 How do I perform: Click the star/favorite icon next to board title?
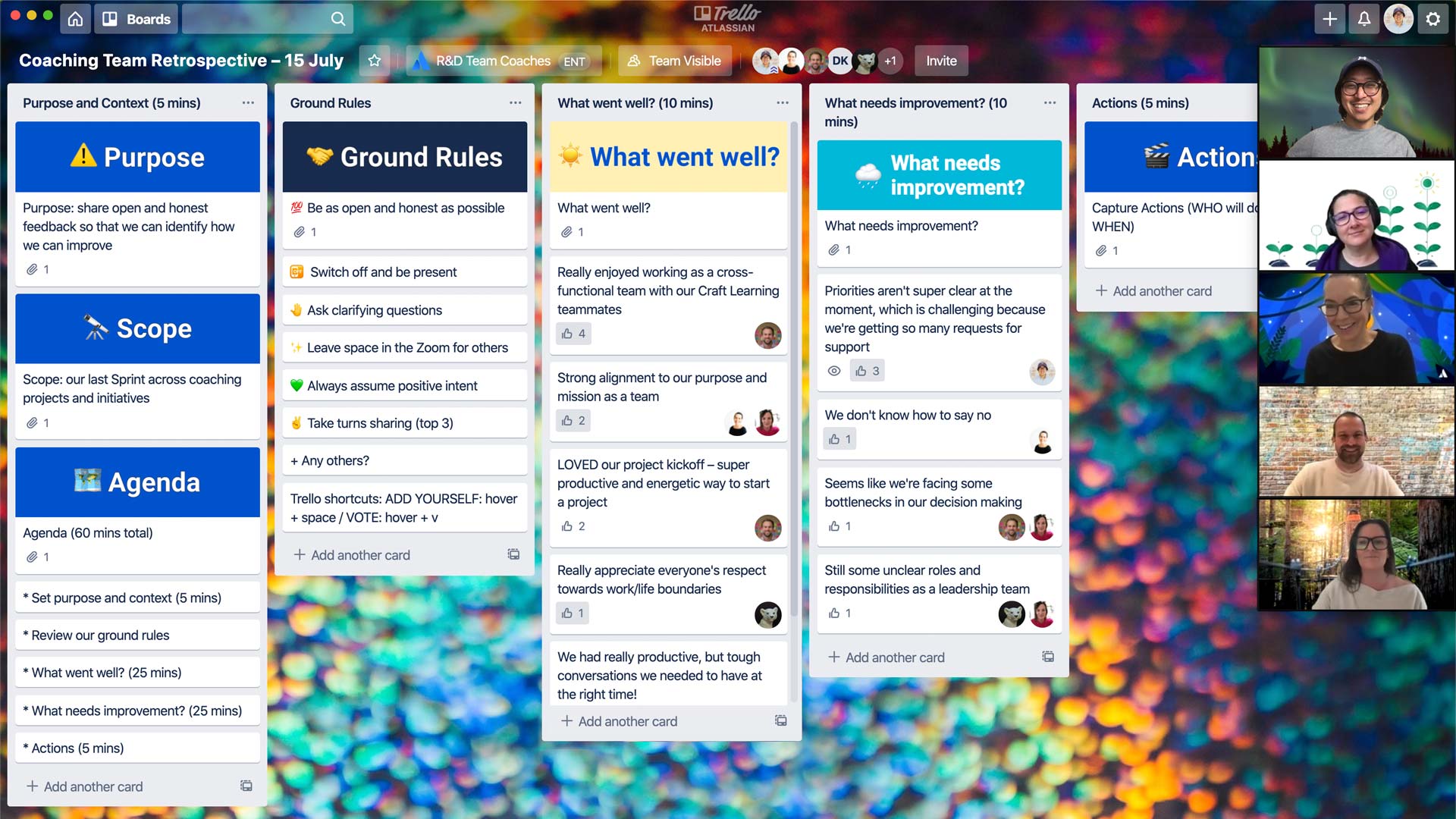(374, 61)
